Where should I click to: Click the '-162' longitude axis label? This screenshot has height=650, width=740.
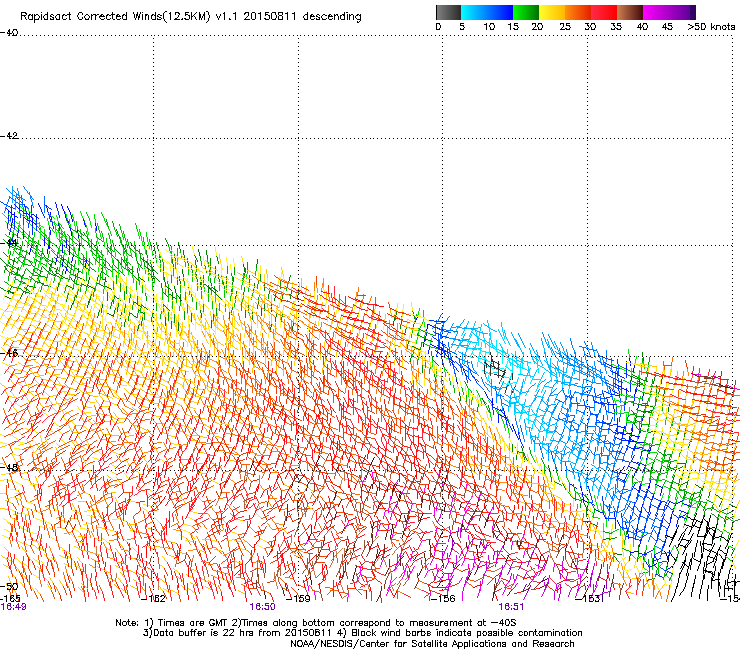click(x=153, y=599)
